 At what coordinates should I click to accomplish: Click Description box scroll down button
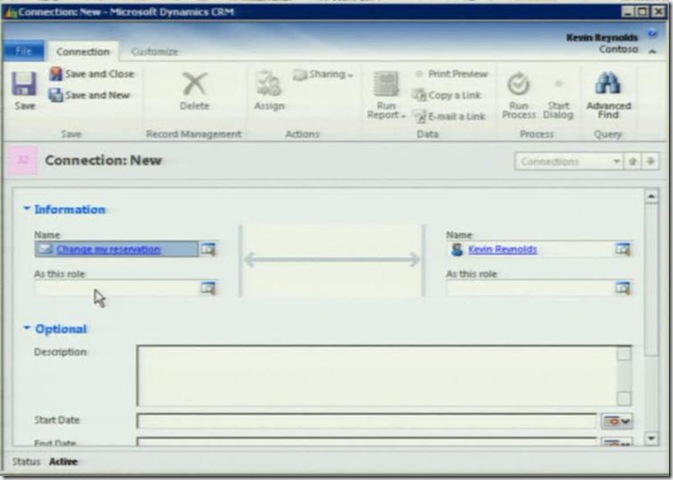tap(624, 398)
